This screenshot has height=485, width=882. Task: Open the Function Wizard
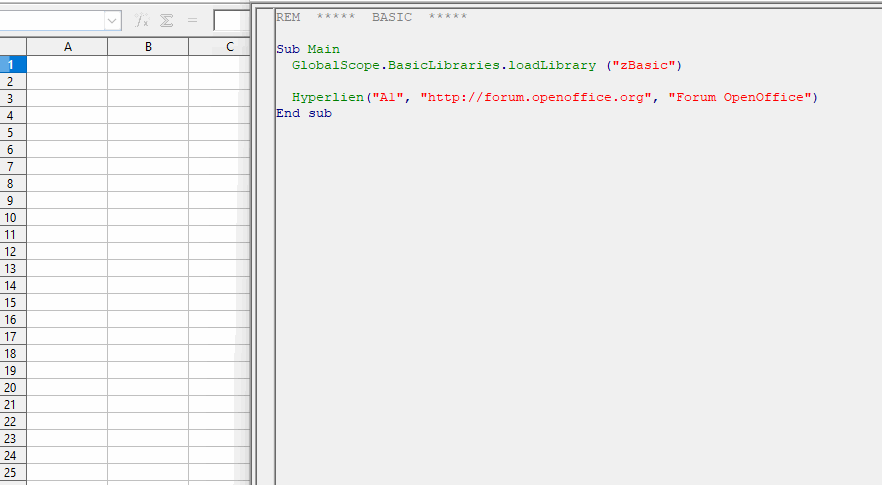142,20
